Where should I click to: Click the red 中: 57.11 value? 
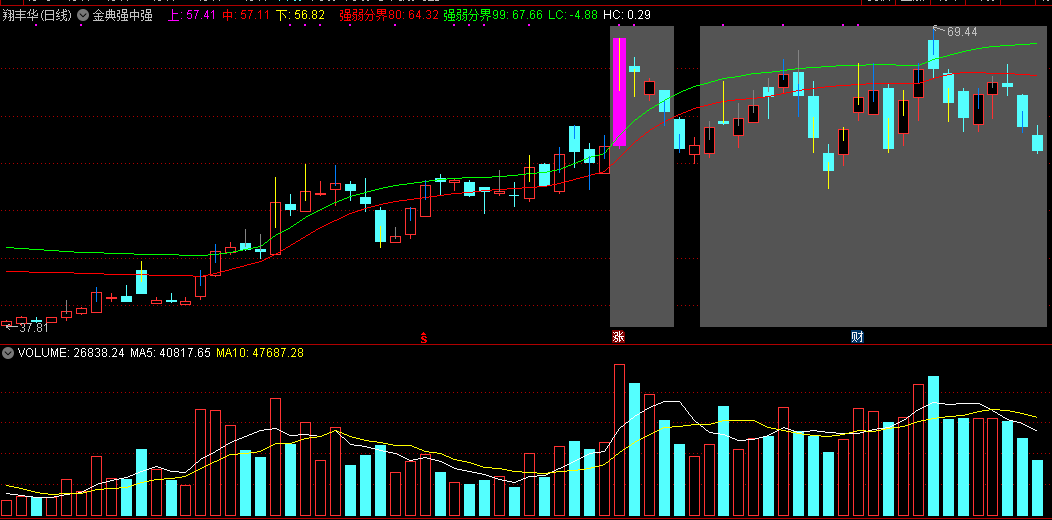246,15
